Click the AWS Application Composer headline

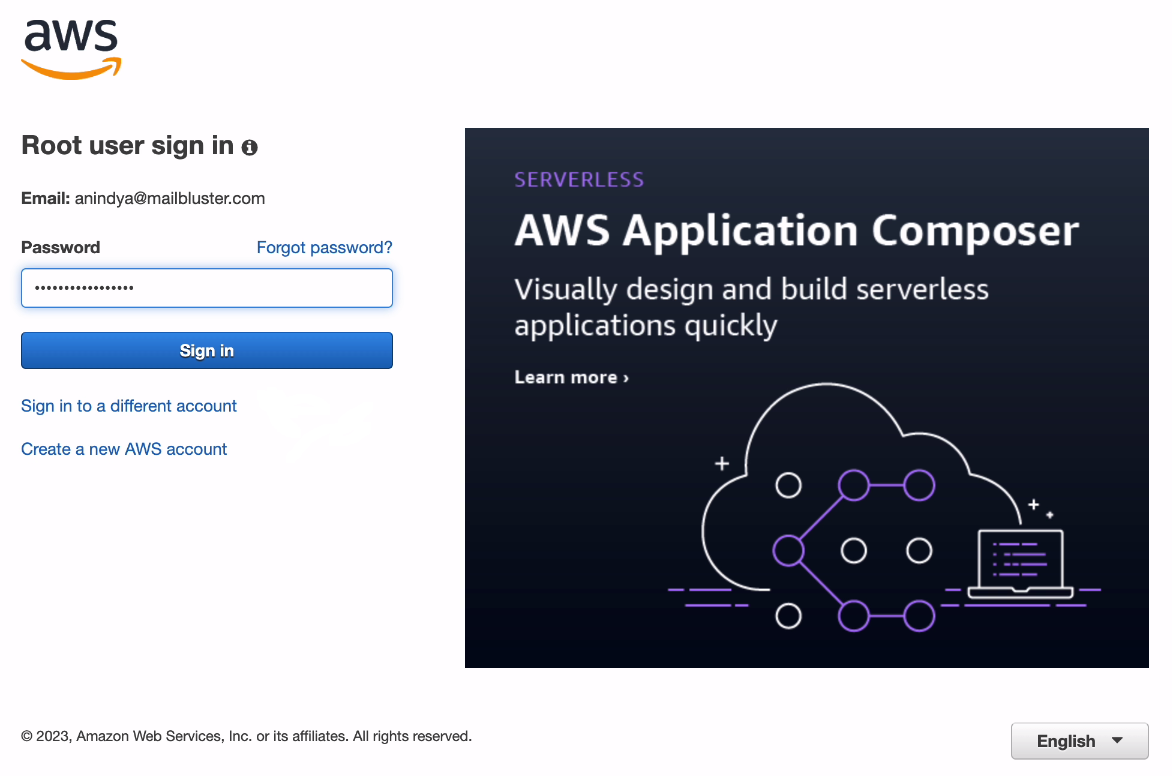[796, 231]
